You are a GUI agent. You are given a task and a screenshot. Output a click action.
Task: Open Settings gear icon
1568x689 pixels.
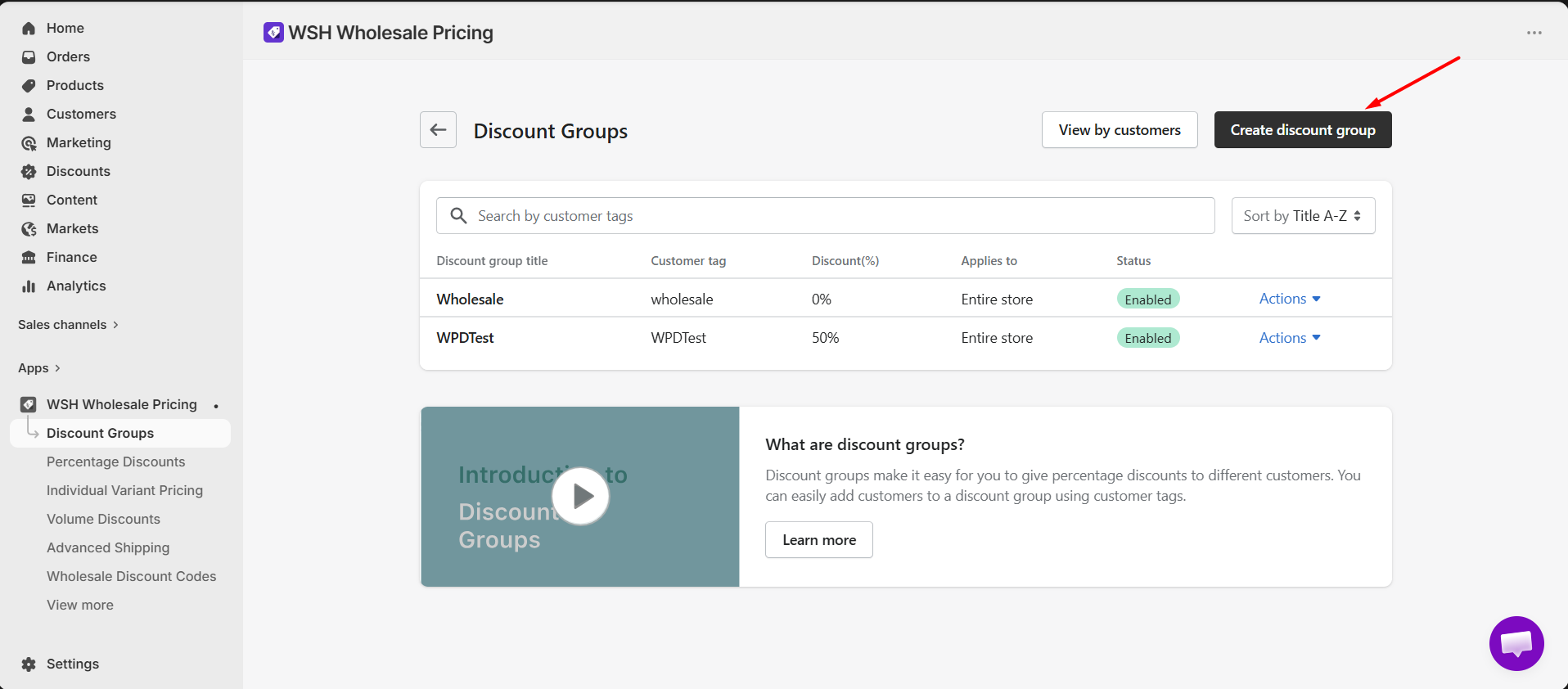[29, 664]
